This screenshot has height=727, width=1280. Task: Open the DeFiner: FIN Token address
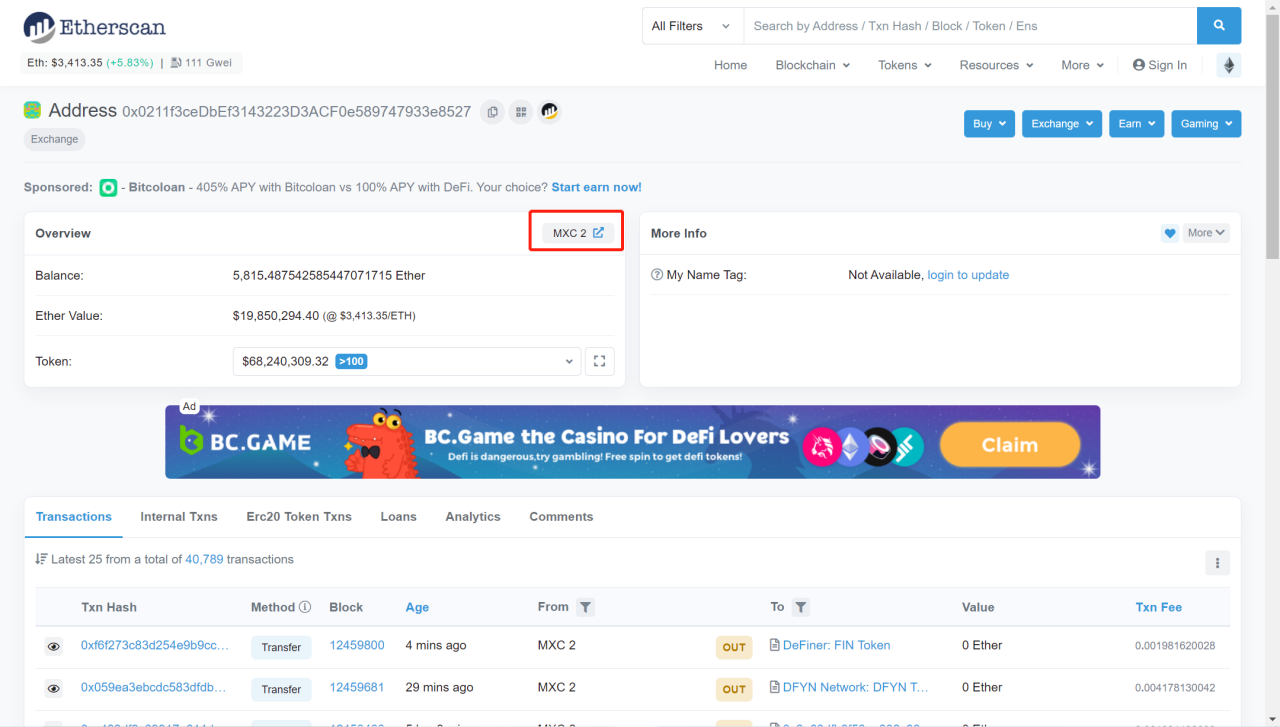pyautogui.click(x=837, y=646)
